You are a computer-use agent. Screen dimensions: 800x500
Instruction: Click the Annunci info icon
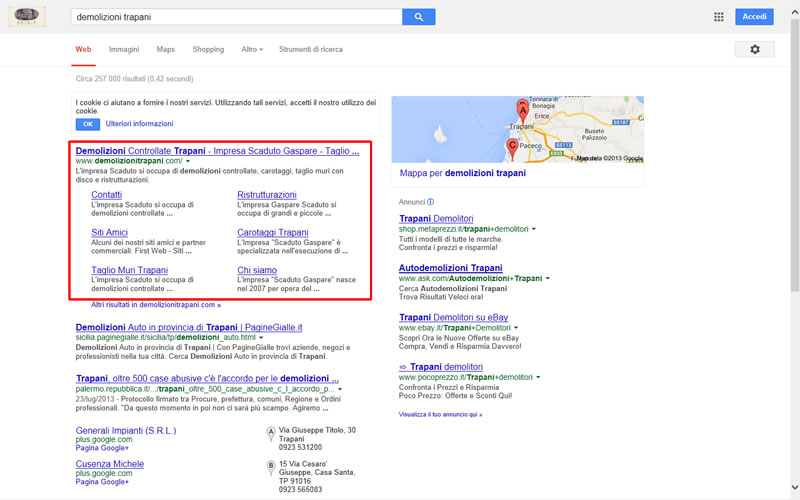(x=430, y=202)
